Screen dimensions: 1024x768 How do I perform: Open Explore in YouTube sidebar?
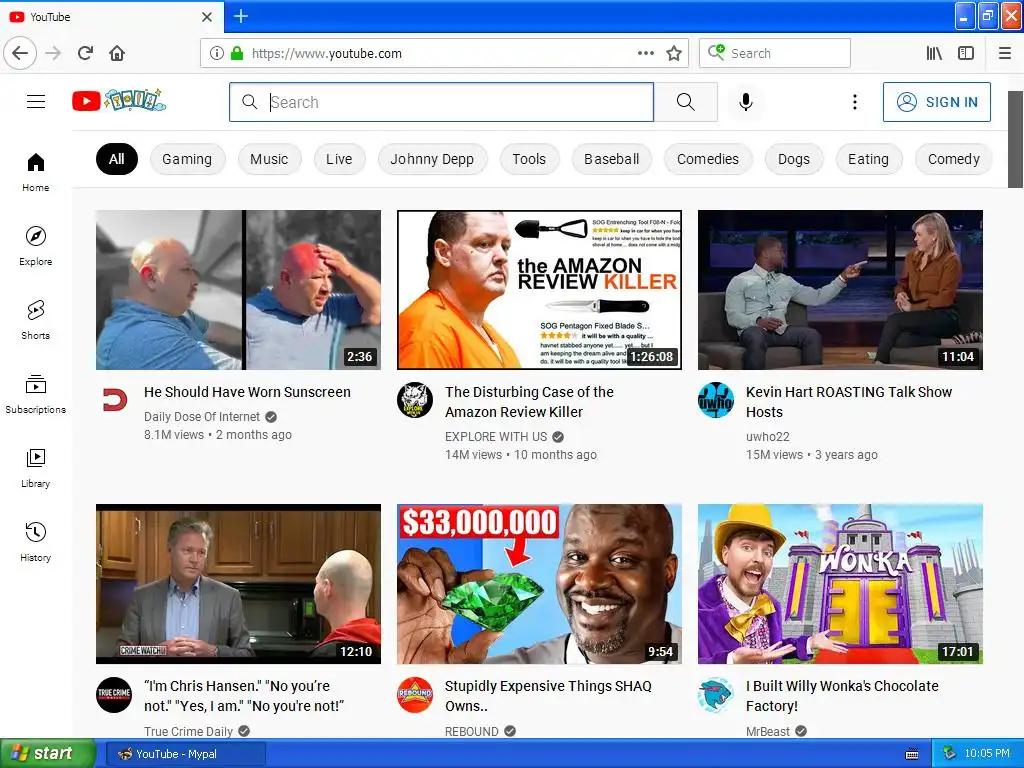pos(36,246)
